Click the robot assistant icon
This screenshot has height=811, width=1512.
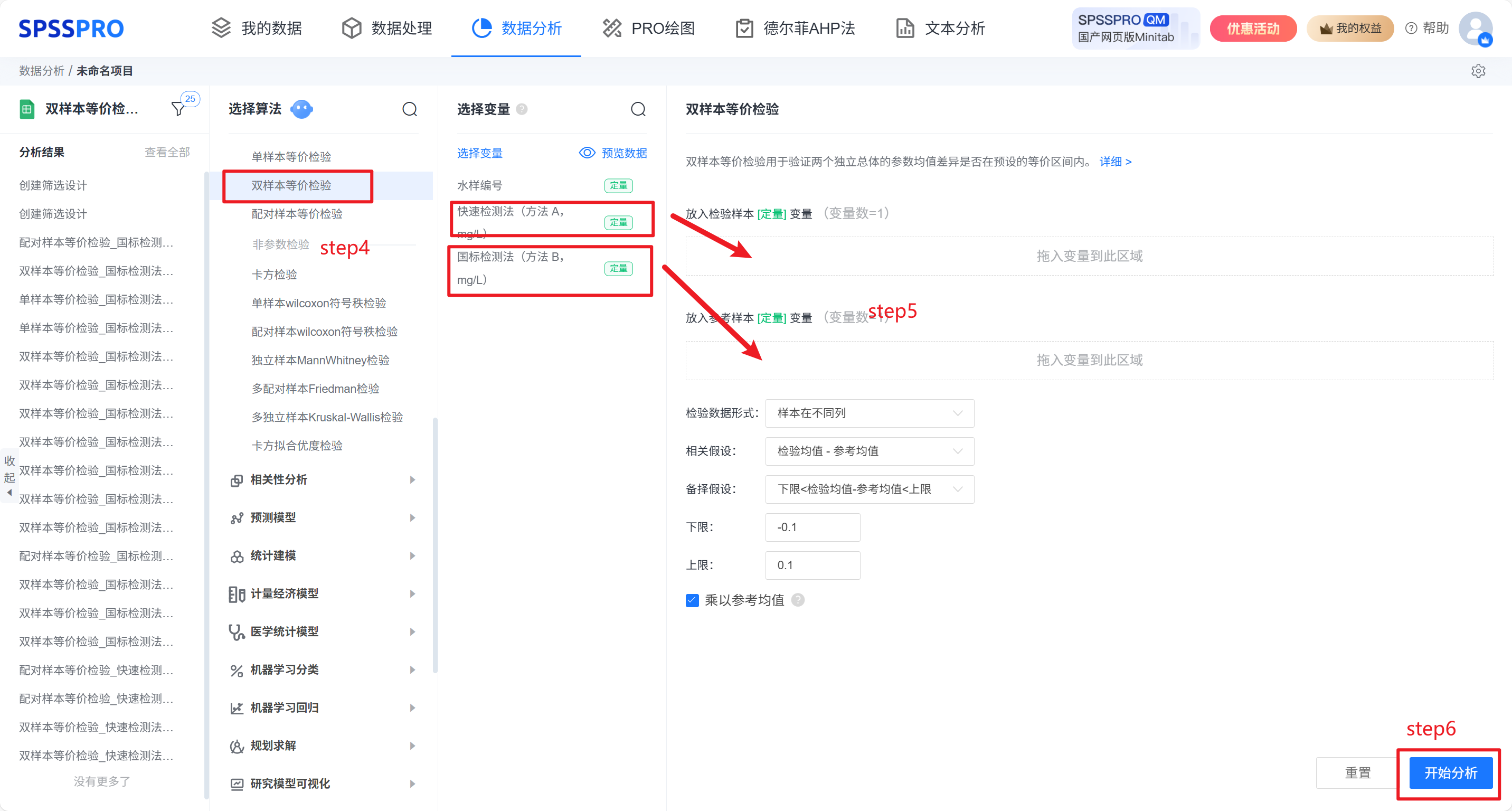301,109
